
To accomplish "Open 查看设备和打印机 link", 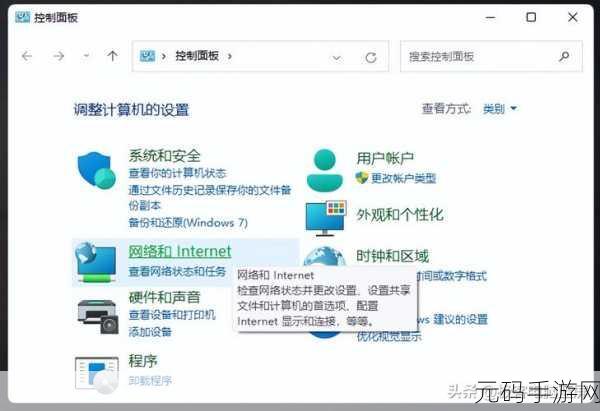I will [172, 315].
